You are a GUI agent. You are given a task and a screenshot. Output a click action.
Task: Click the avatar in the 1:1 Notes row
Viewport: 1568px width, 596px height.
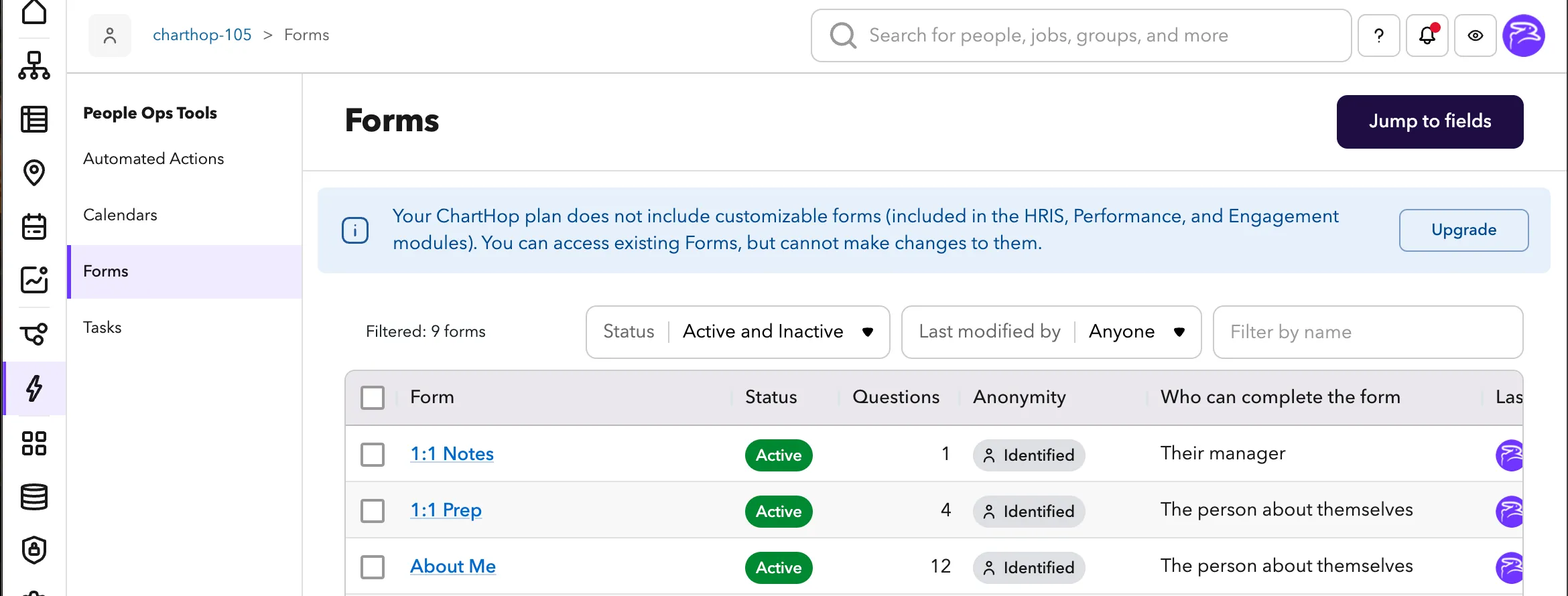[x=1510, y=455]
